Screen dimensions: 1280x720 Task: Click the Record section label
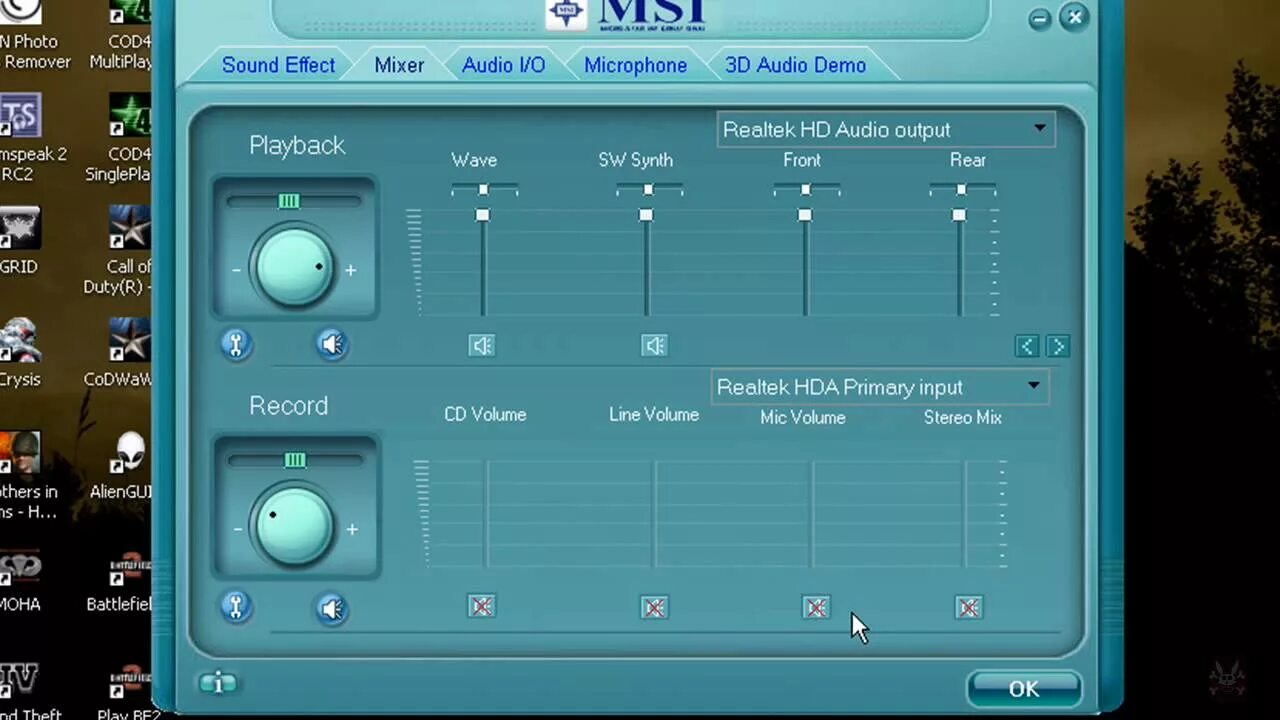(x=288, y=406)
